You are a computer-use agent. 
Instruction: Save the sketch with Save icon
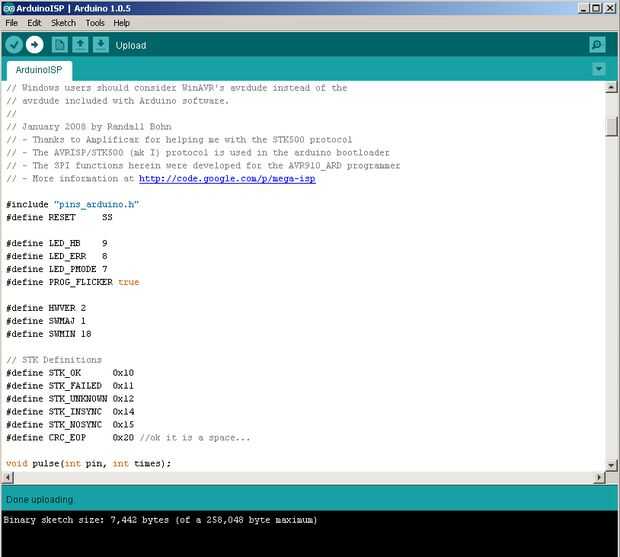tap(101, 45)
